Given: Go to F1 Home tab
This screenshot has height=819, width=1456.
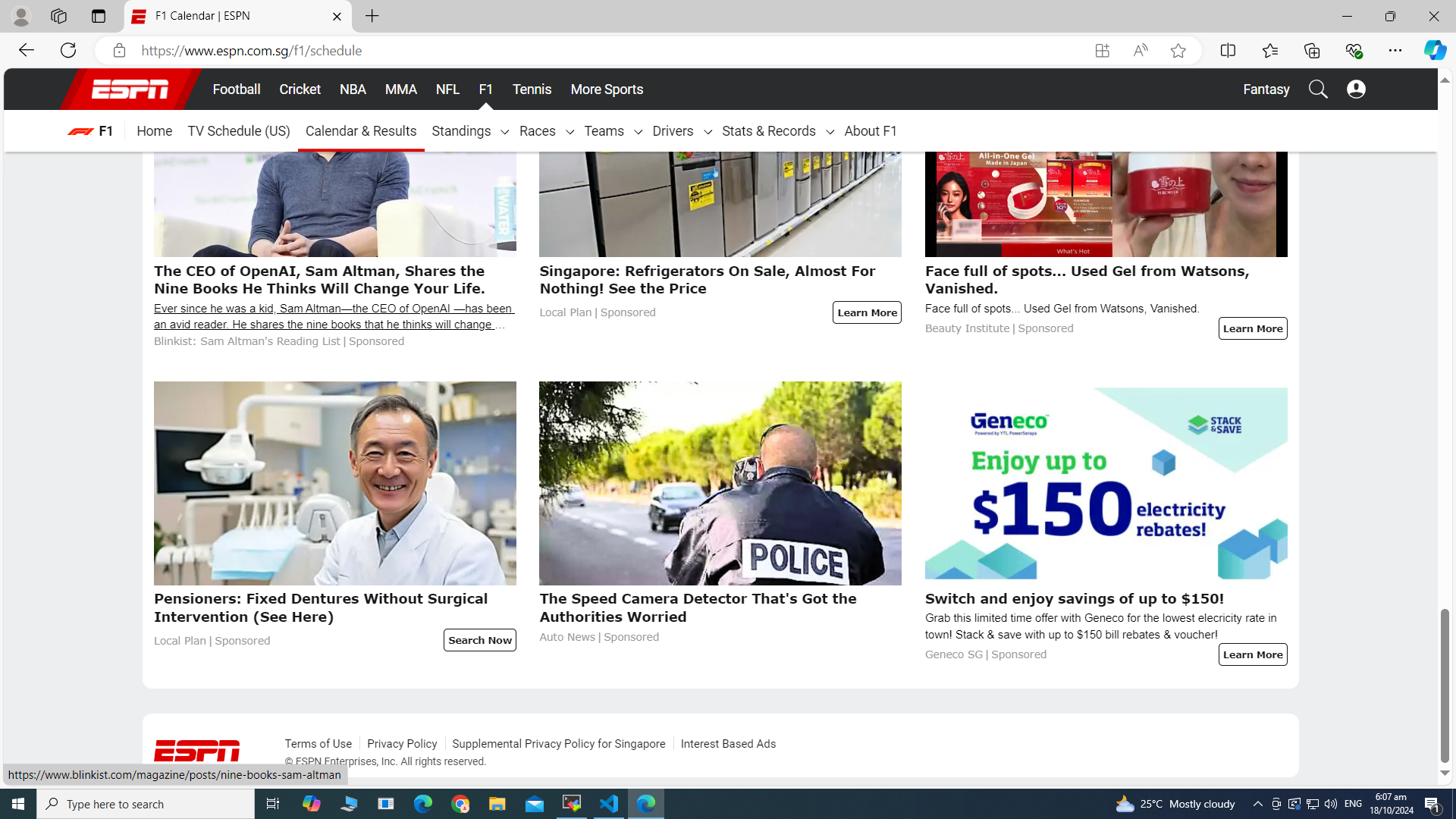Looking at the screenshot, I should tap(155, 131).
